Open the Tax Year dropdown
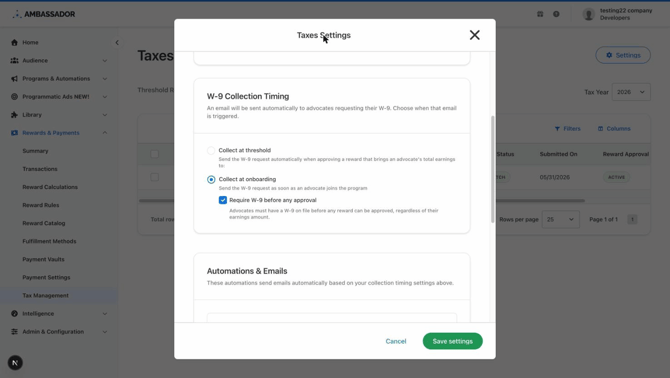 click(631, 92)
